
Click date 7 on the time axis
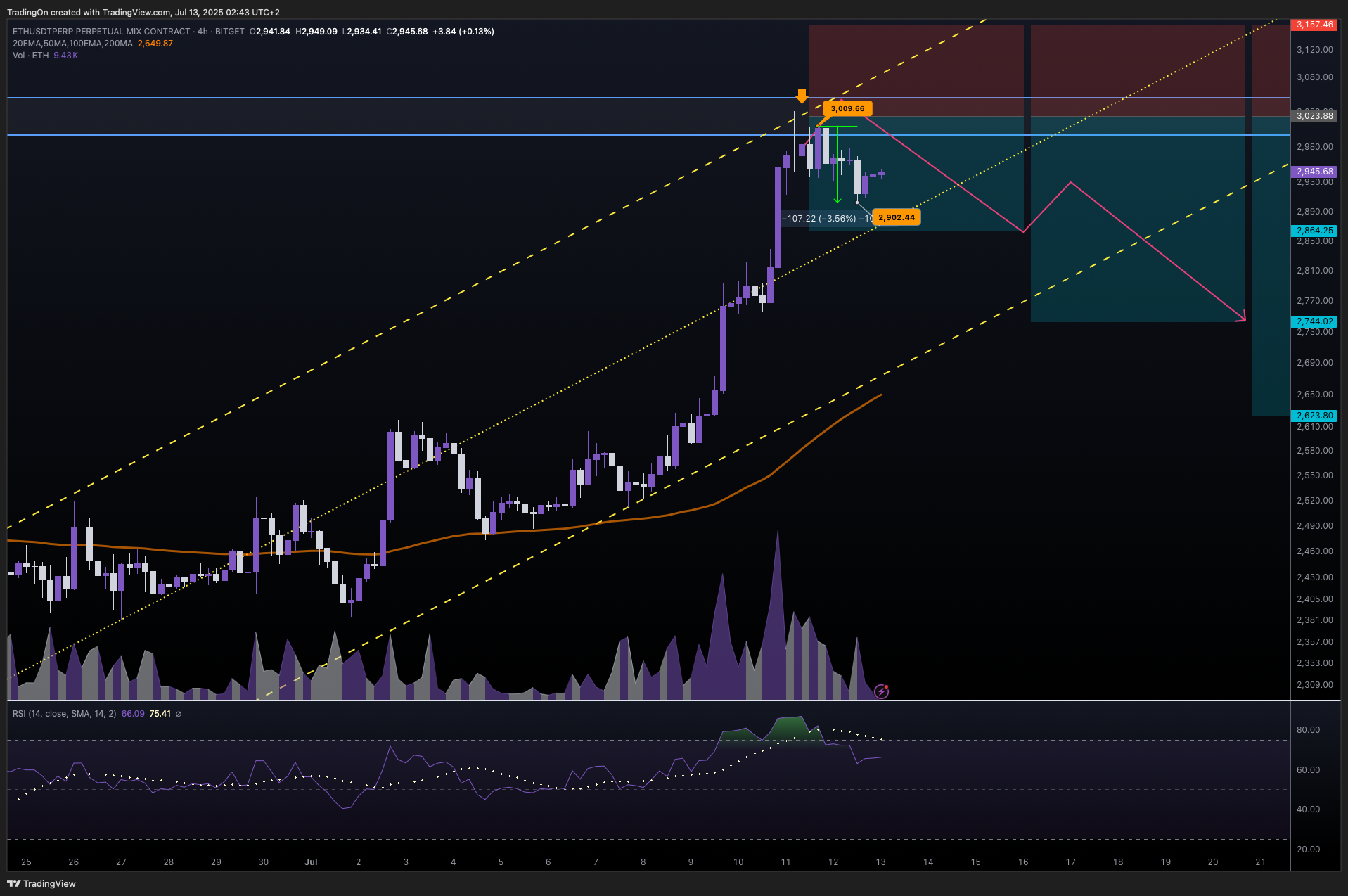(x=596, y=862)
